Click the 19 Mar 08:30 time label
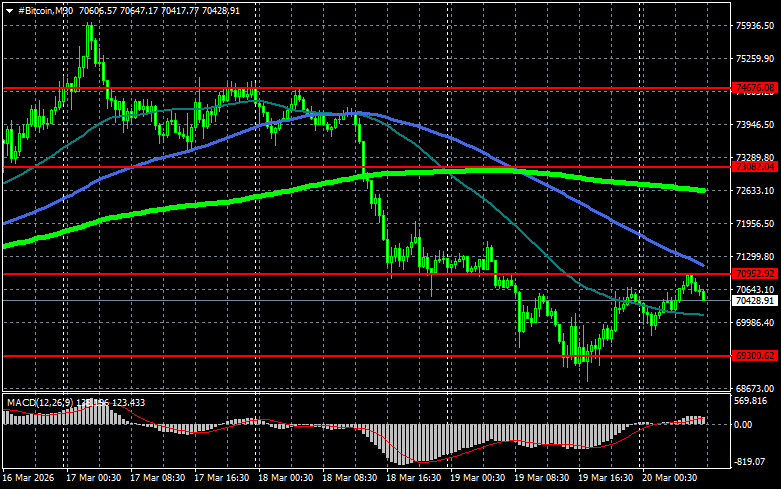The height and width of the screenshot is (489, 781). [x=541, y=478]
